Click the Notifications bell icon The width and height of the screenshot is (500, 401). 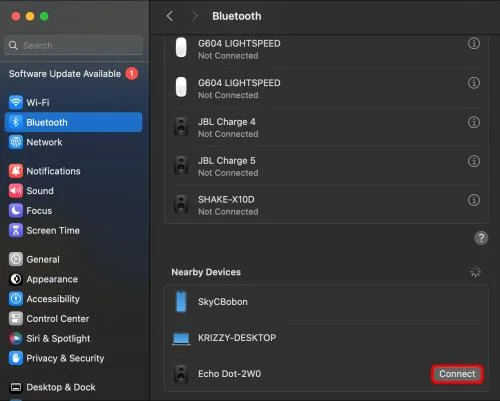click(x=16, y=171)
